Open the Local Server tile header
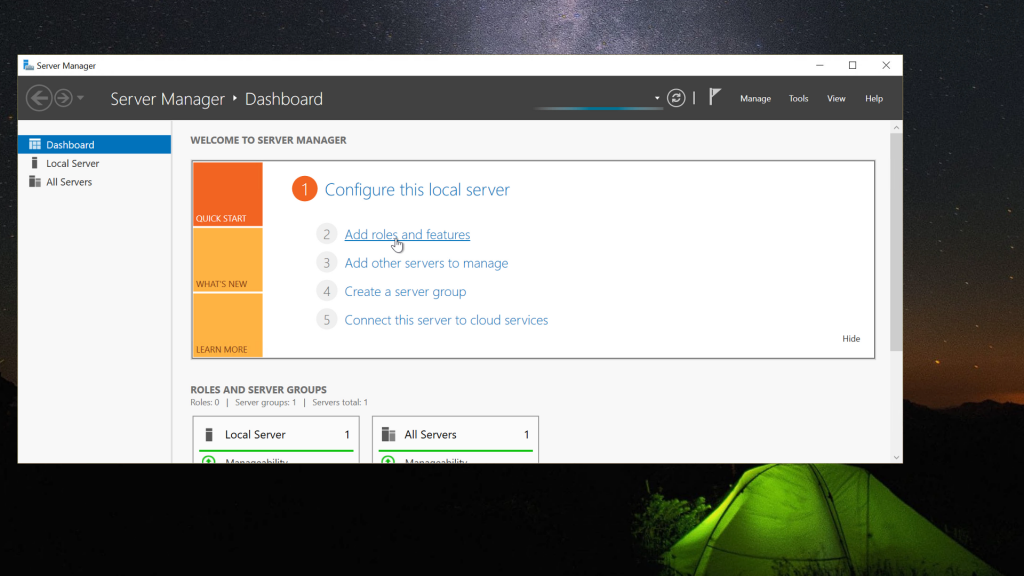1024x576 pixels. click(276, 434)
